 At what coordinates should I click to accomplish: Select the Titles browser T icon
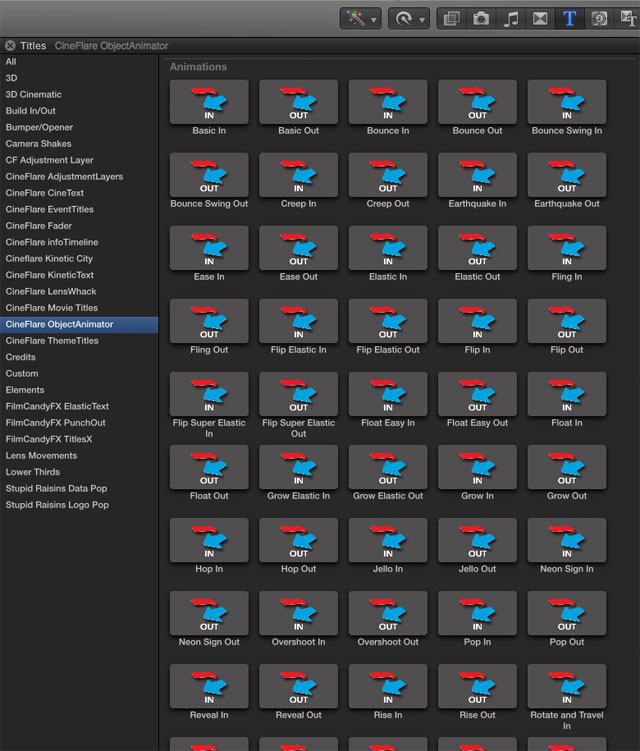(569, 19)
